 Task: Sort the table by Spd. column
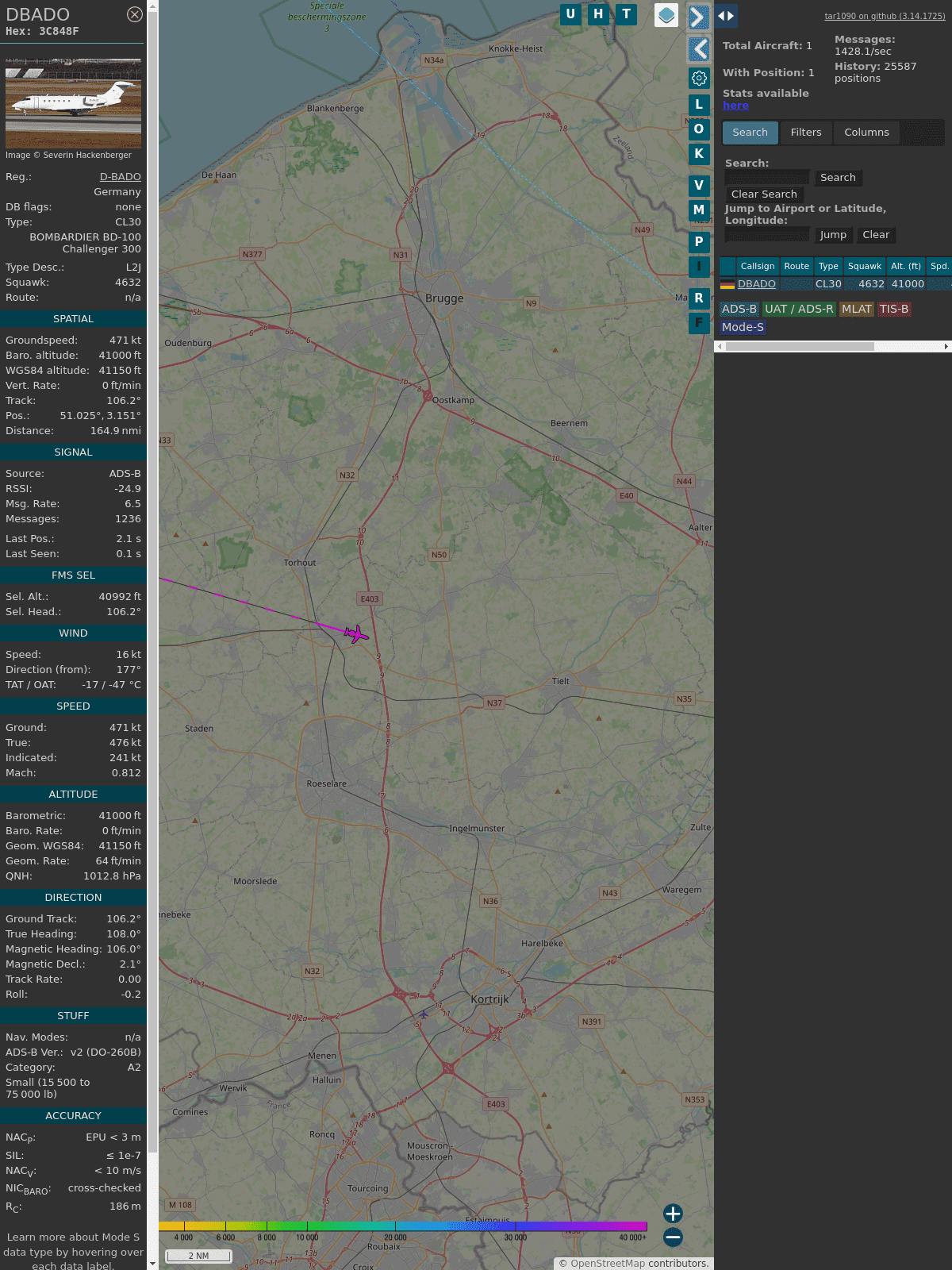939,266
